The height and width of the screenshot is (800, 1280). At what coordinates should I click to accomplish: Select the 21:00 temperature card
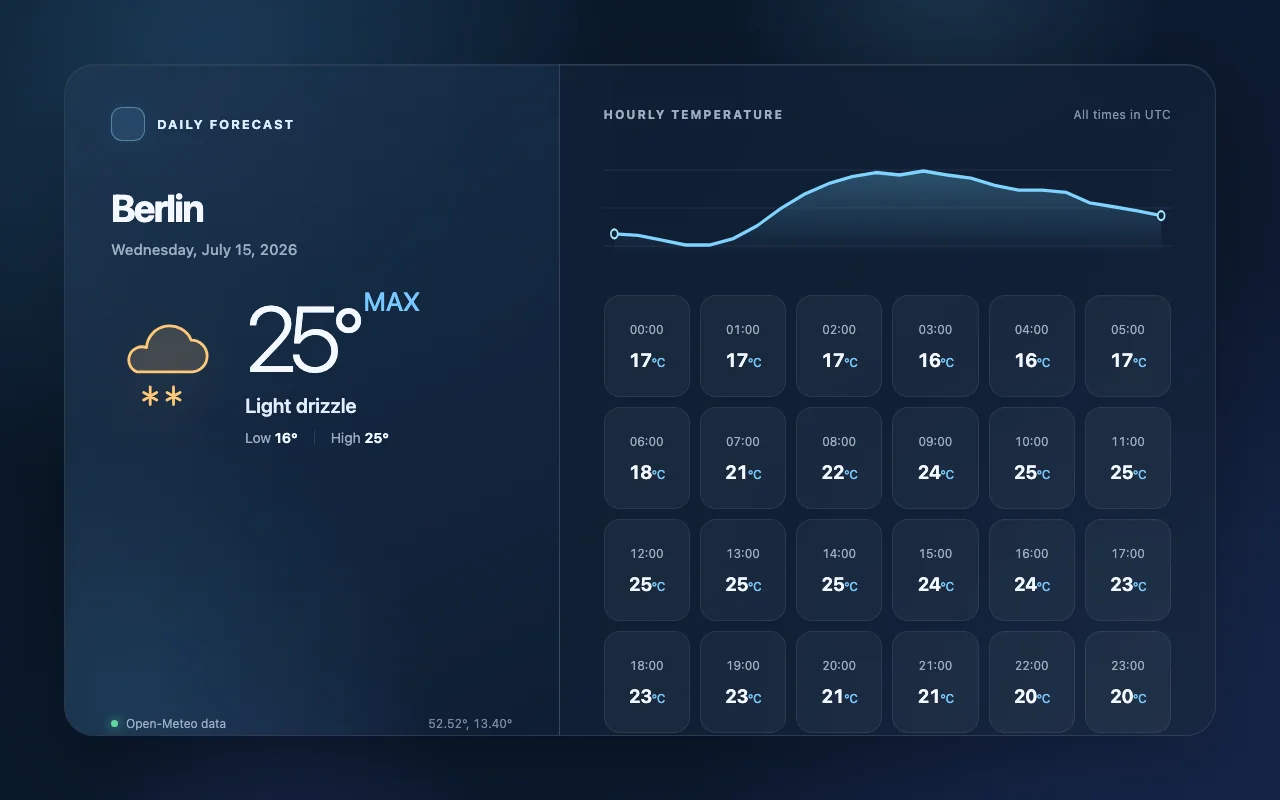[935, 682]
